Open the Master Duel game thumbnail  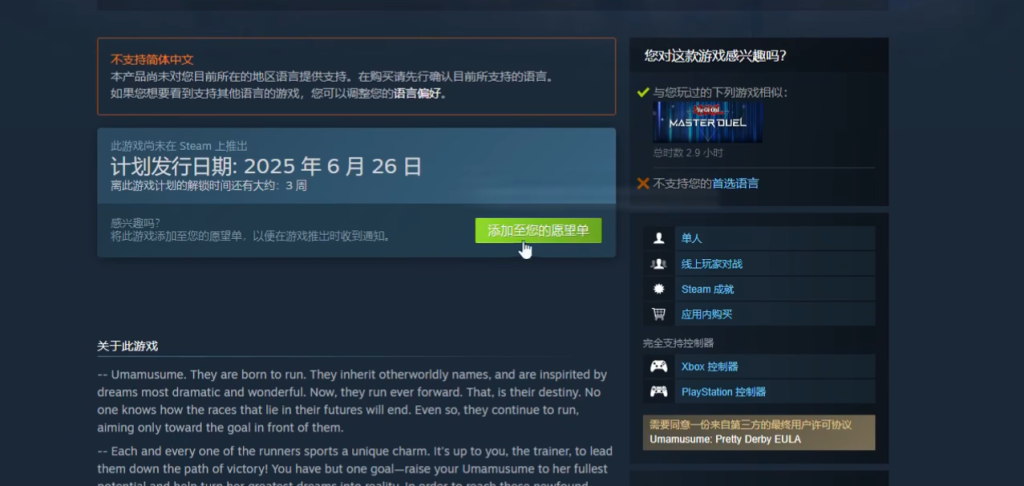tap(707, 122)
